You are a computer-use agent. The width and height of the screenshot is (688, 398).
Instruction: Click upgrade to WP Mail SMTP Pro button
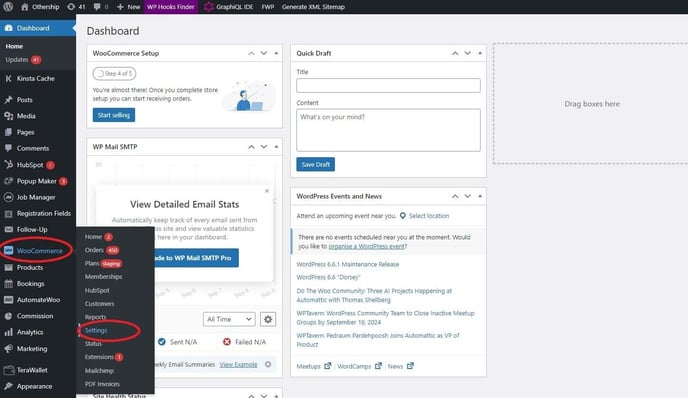pos(196,258)
